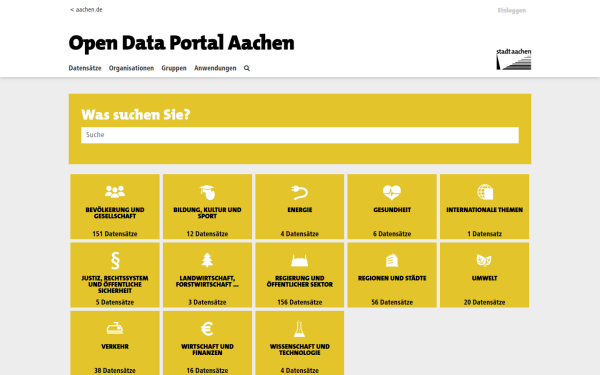Click the power plug Energie icon
This screenshot has height=375, width=600.
[300, 192]
